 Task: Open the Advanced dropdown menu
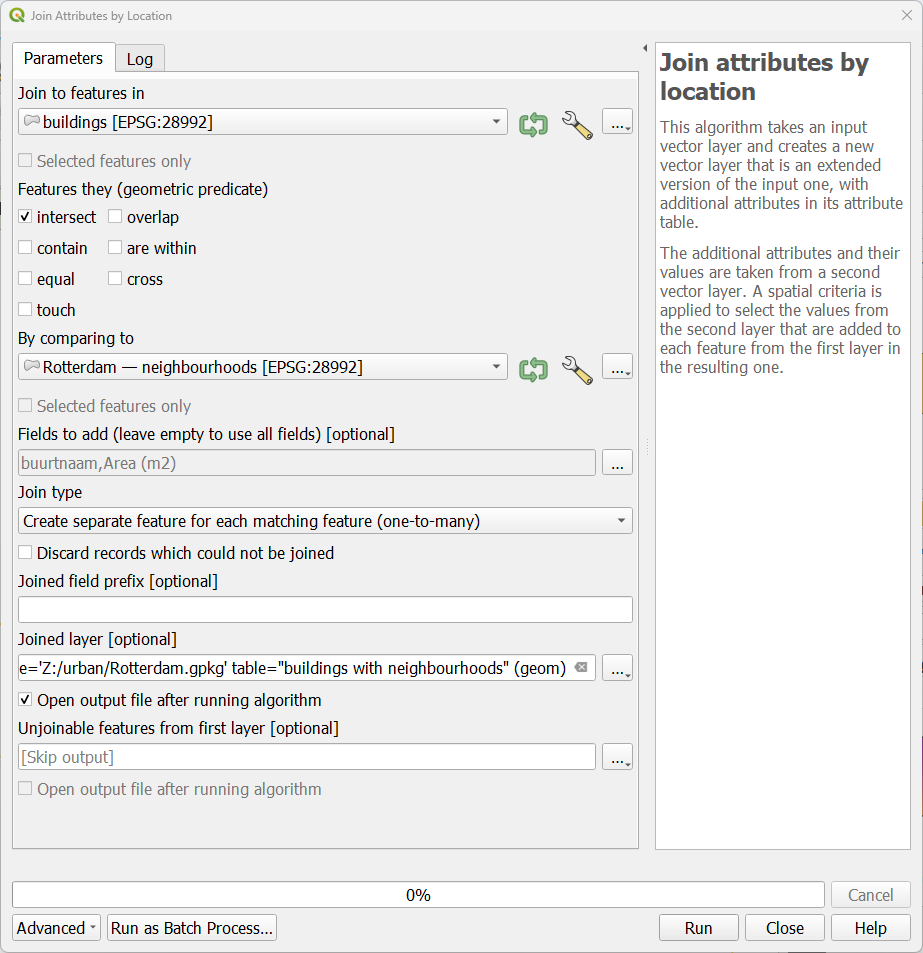(x=56, y=928)
